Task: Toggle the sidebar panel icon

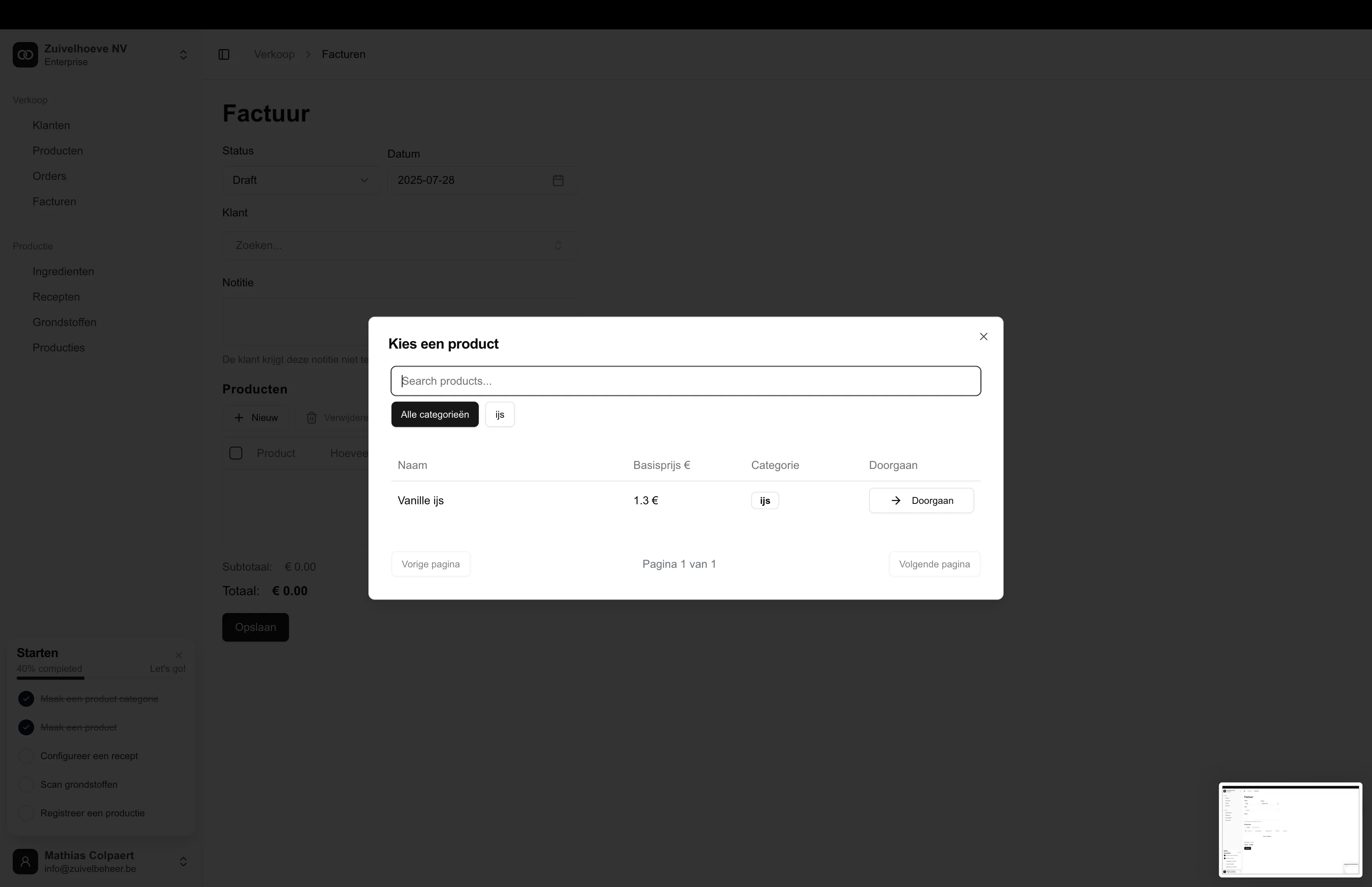Action: click(x=224, y=54)
